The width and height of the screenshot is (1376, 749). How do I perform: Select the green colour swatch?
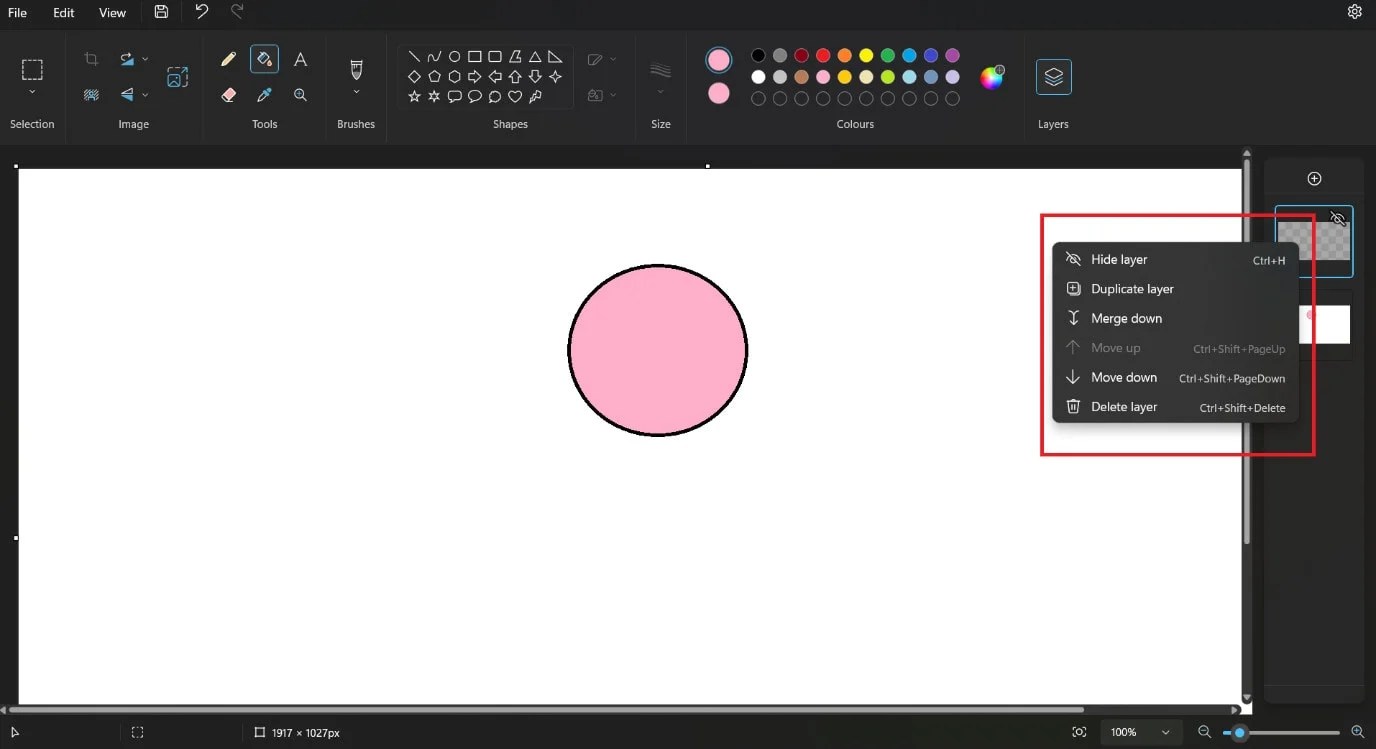coord(887,55)
